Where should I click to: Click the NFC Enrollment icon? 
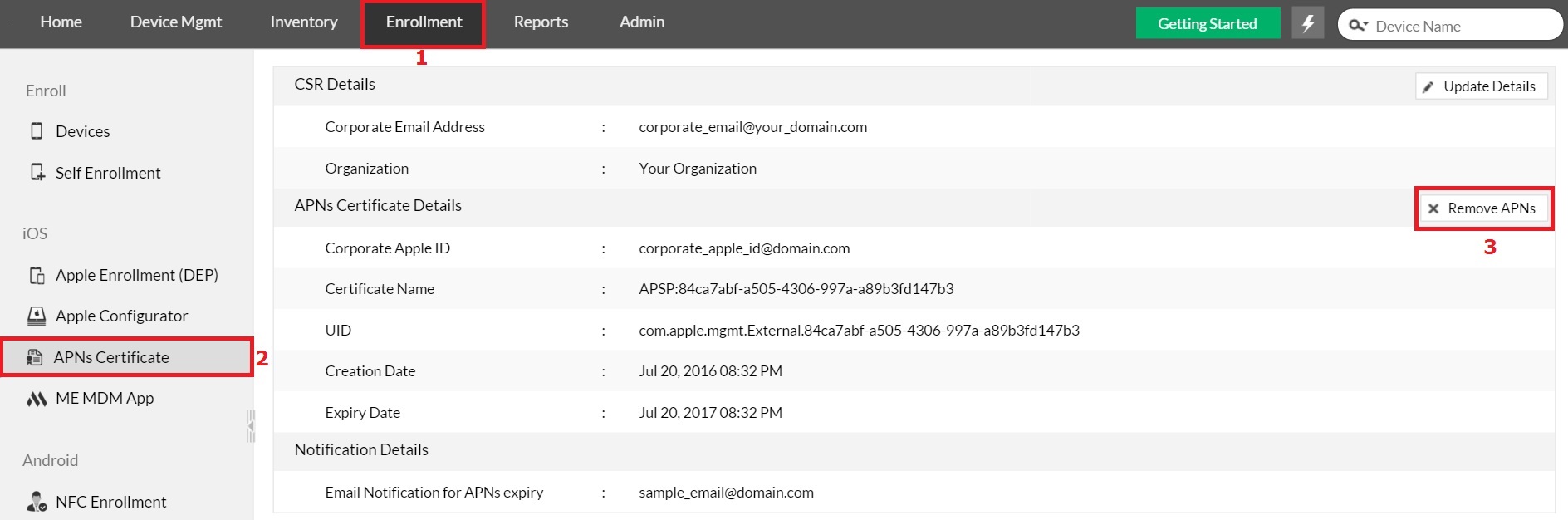click(x=37, y=502)
